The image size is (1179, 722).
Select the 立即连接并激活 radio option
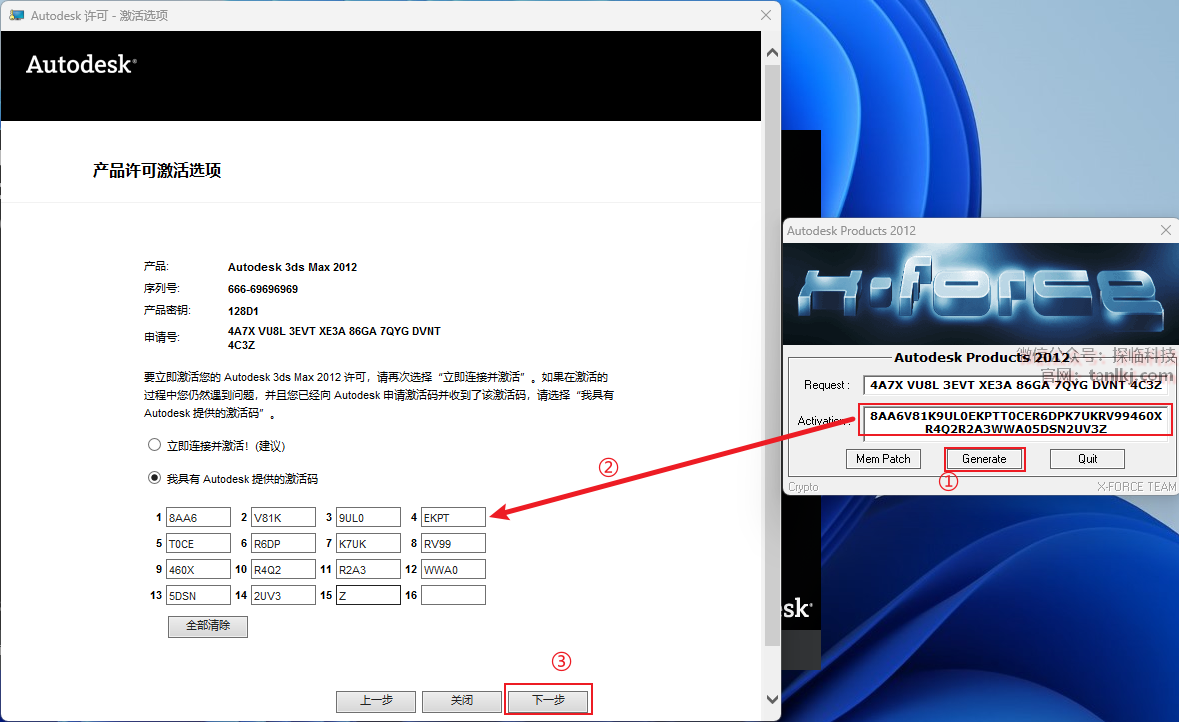[154, 445]
